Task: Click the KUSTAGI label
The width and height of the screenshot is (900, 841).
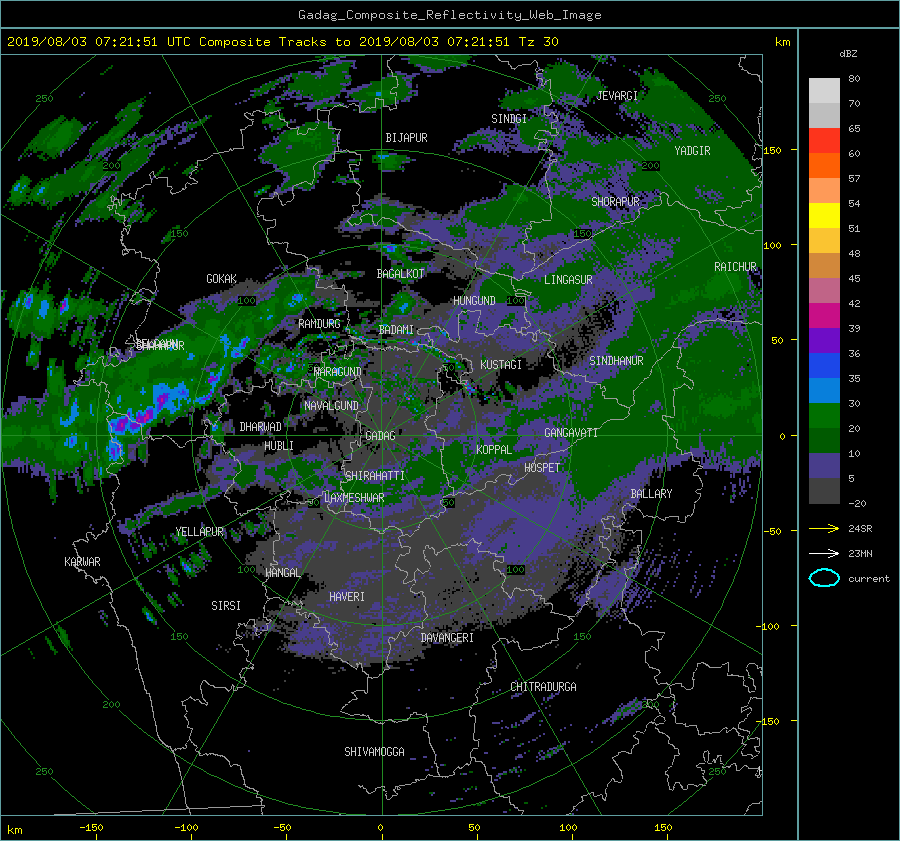Action: tap(501, 365)
